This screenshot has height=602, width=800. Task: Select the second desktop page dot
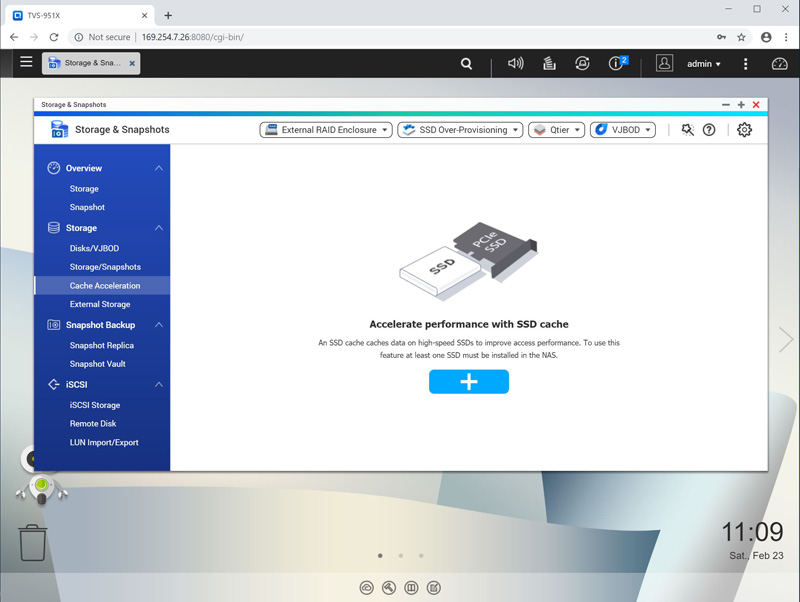pyautogui.click(x=401, y=556)
